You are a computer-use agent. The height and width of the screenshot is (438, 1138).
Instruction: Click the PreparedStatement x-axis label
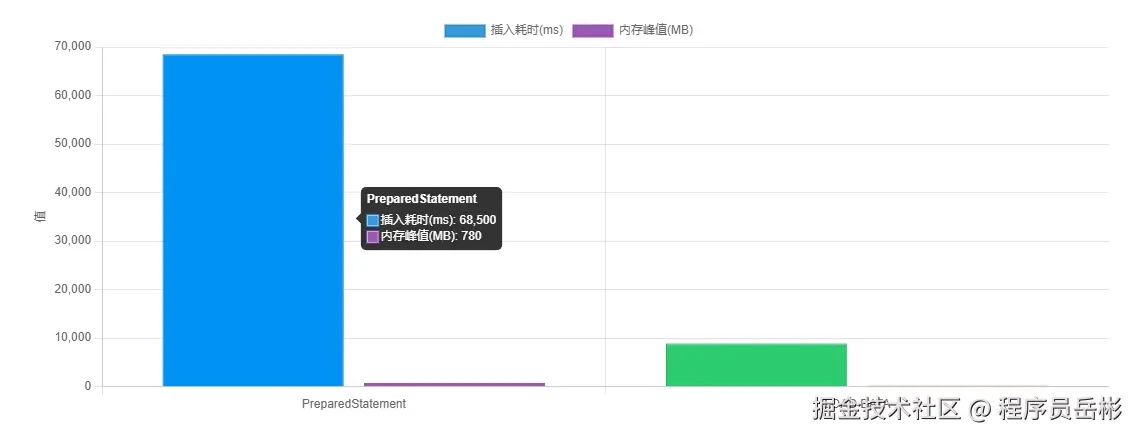coord(354,404)
